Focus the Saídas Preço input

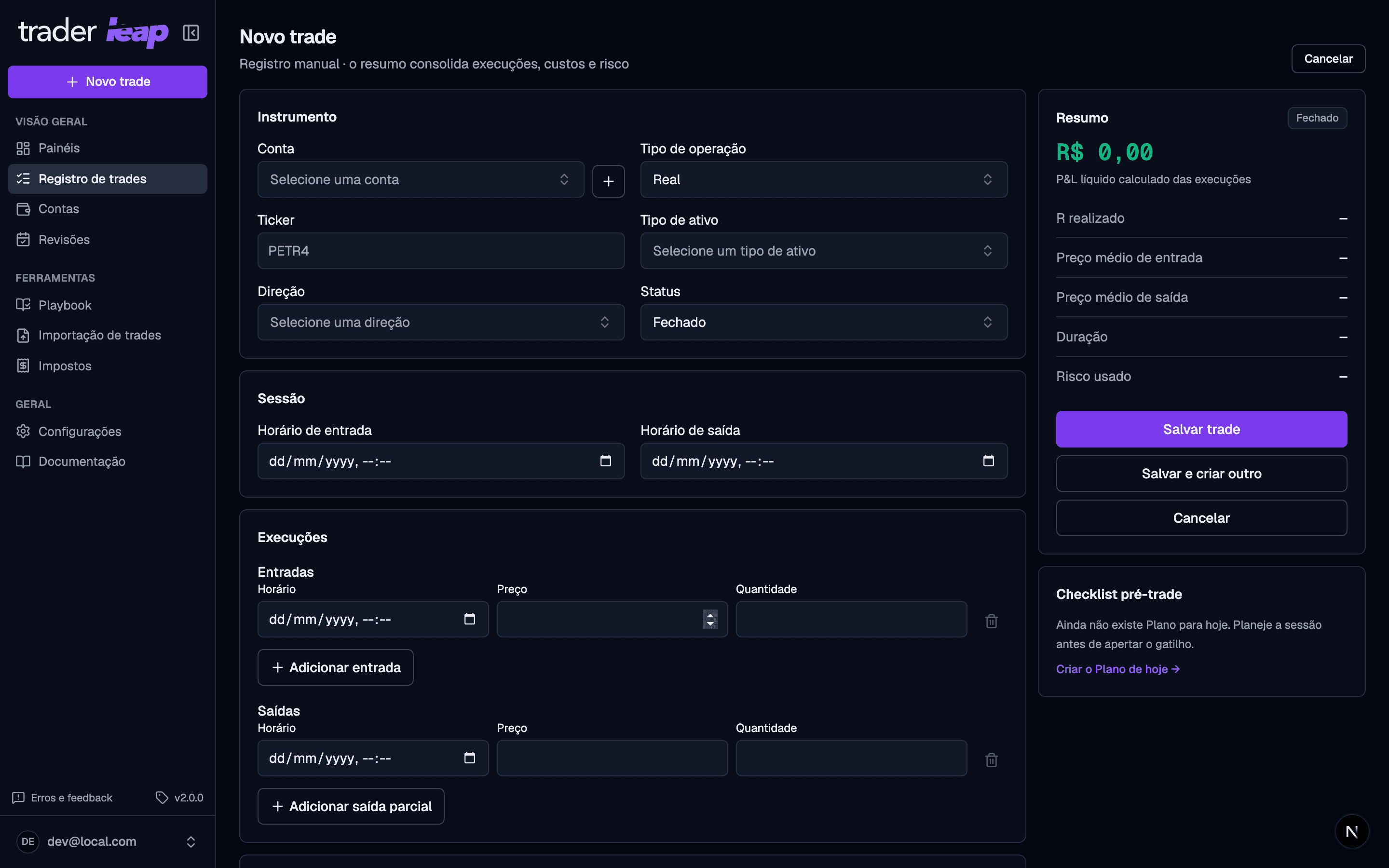pyautogui.click(x=612, y=758)
